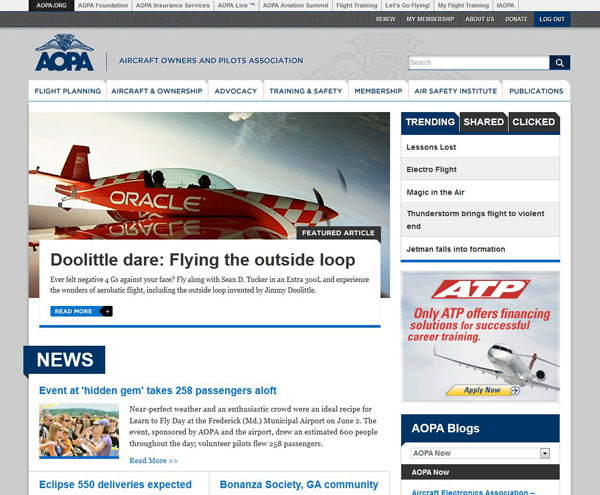Open the AOPA Now blog dropdown
Viewport: 600px width, 495px height.
(545, 453)
